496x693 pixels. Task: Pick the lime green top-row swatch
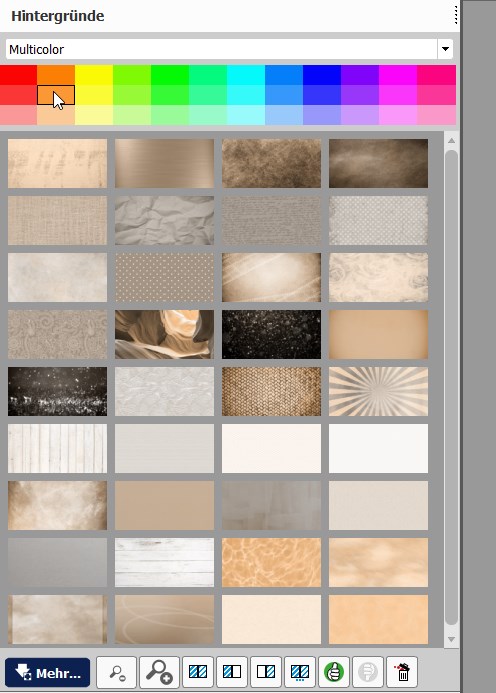click(x=132, y=75)
